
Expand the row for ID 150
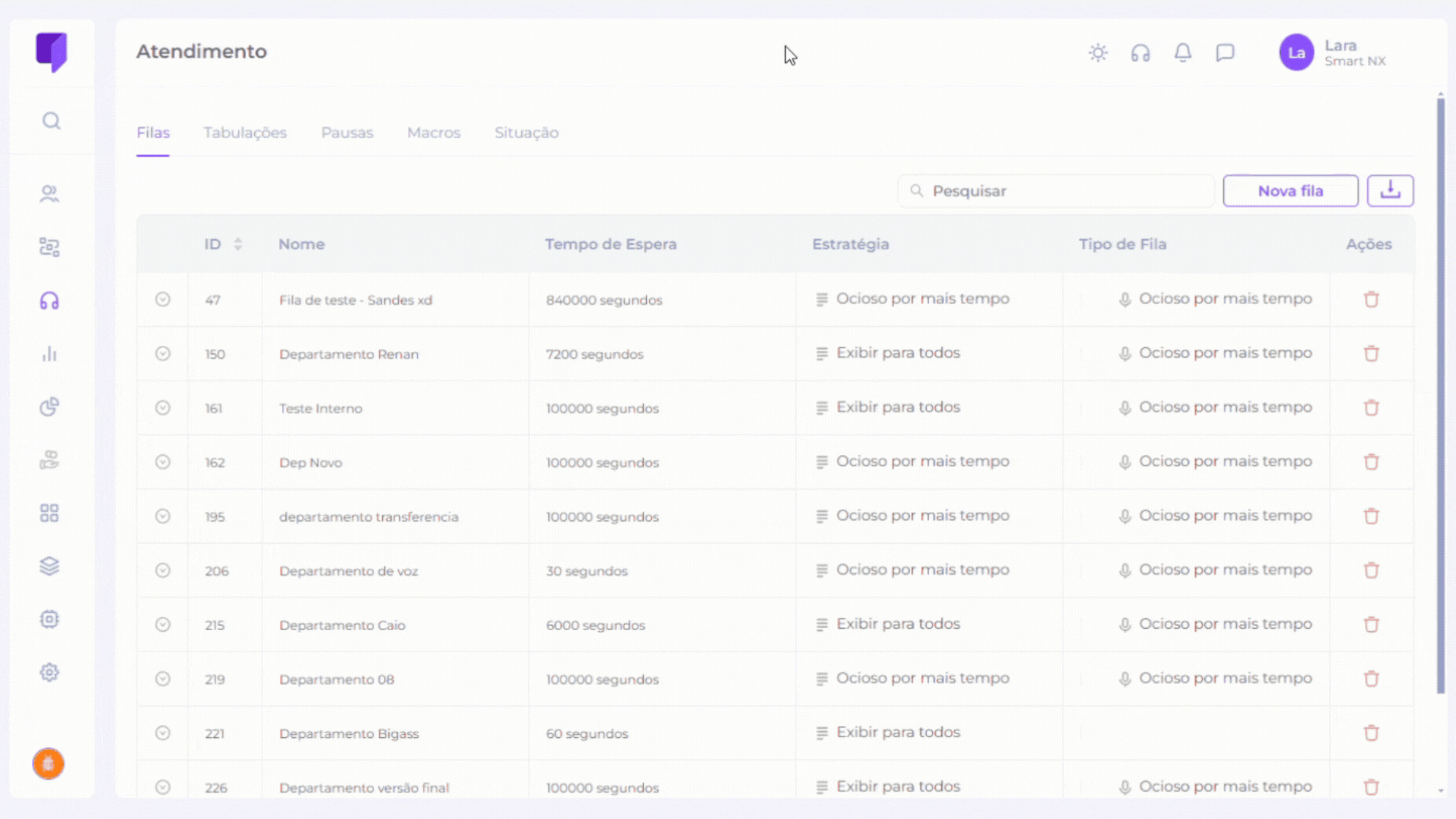[163, 353]
